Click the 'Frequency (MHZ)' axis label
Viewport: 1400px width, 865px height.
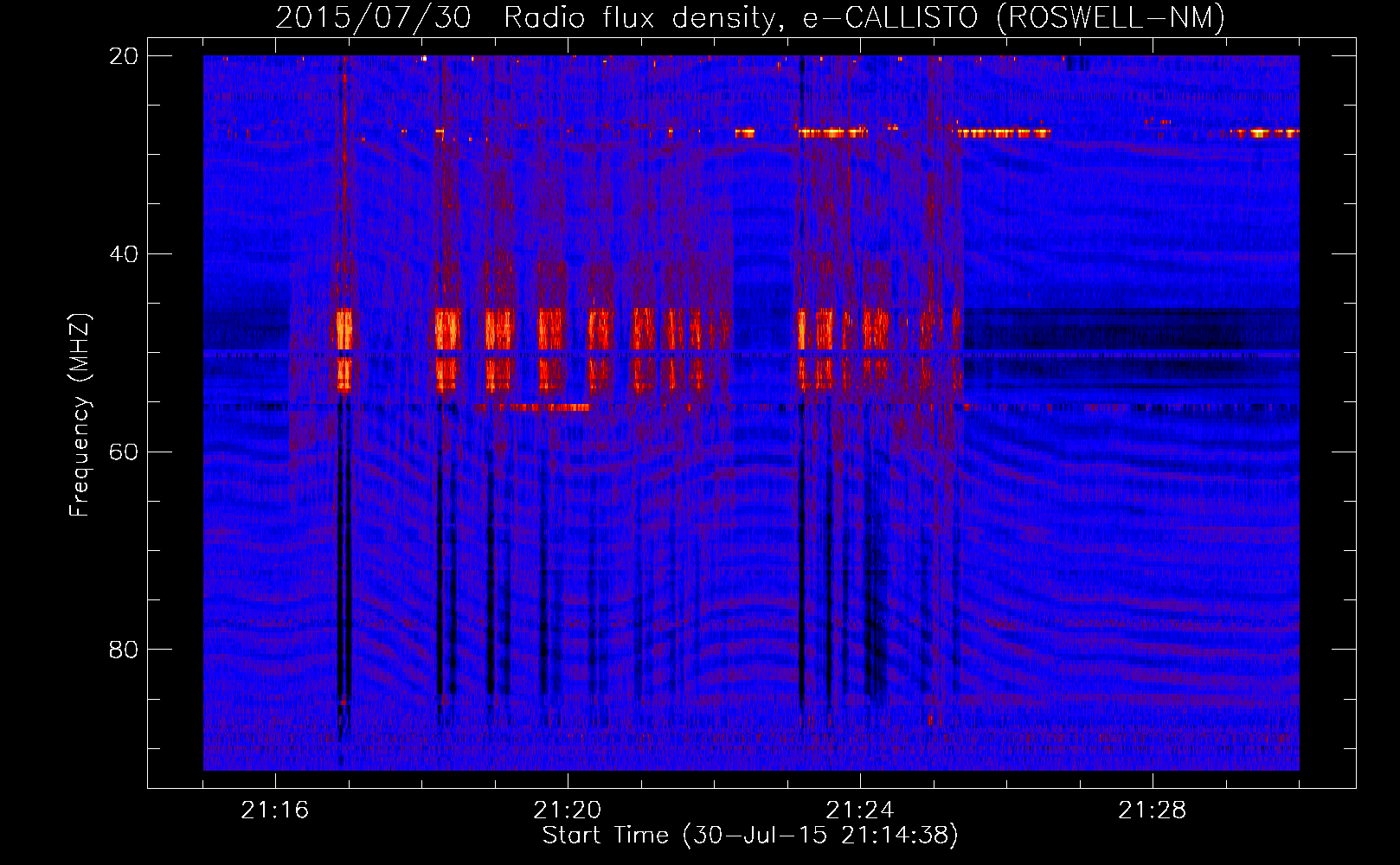[x=79, y=415]
